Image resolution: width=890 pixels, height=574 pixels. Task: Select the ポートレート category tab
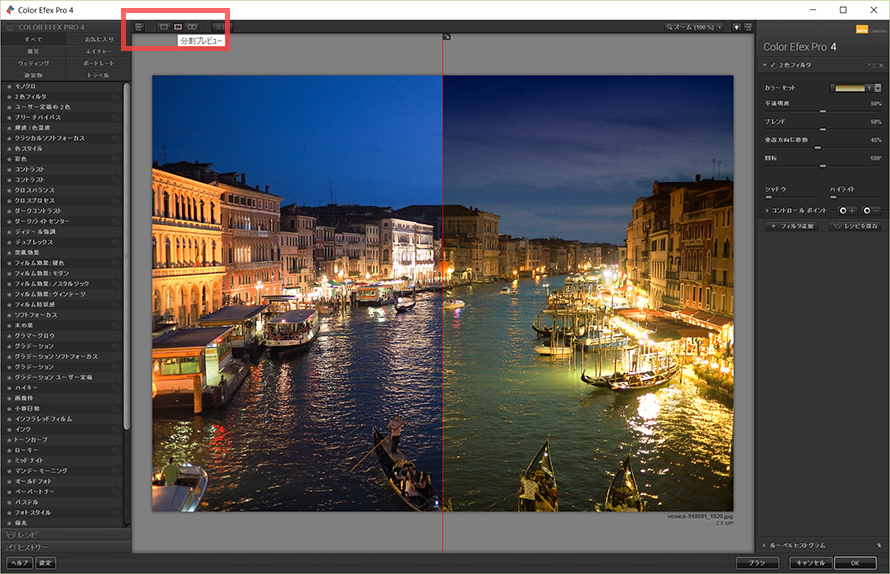click(99, 63)
